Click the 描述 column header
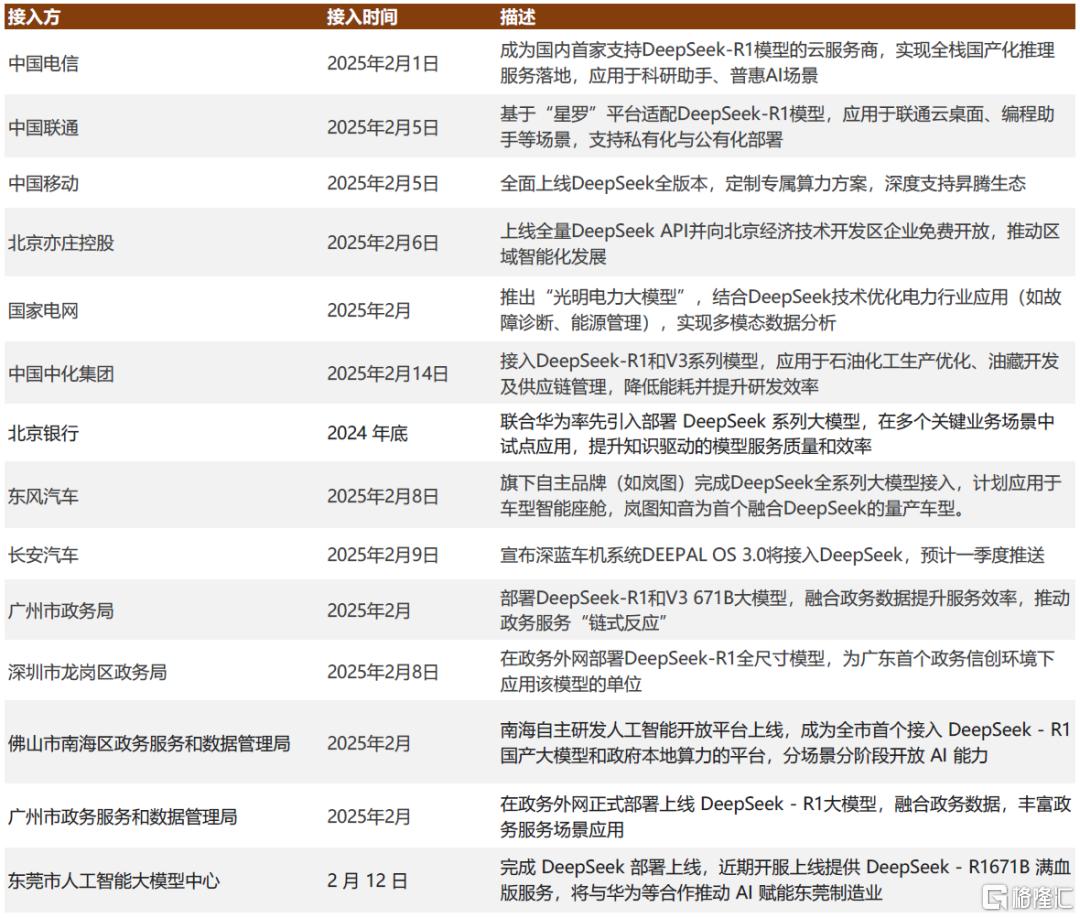This screenshot has width=1080, height=918. (x=518, y=17)
